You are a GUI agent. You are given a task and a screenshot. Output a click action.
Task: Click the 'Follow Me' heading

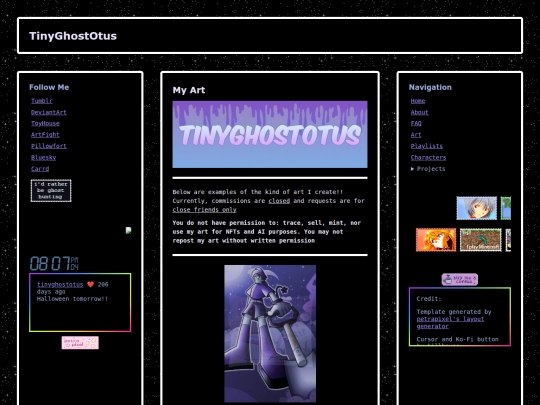click(x=49, y=87)
